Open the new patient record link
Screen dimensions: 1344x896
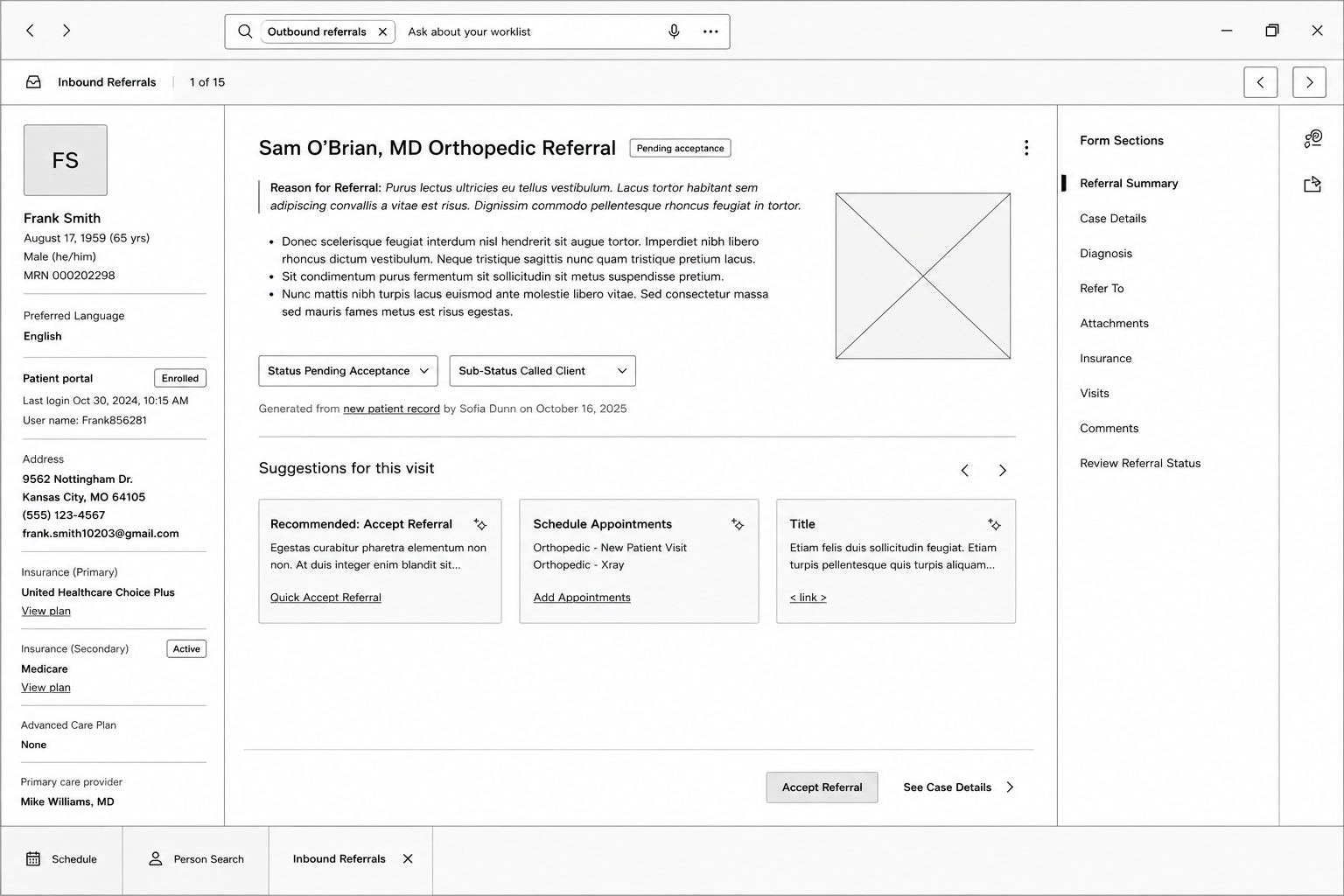click(391, 409)
